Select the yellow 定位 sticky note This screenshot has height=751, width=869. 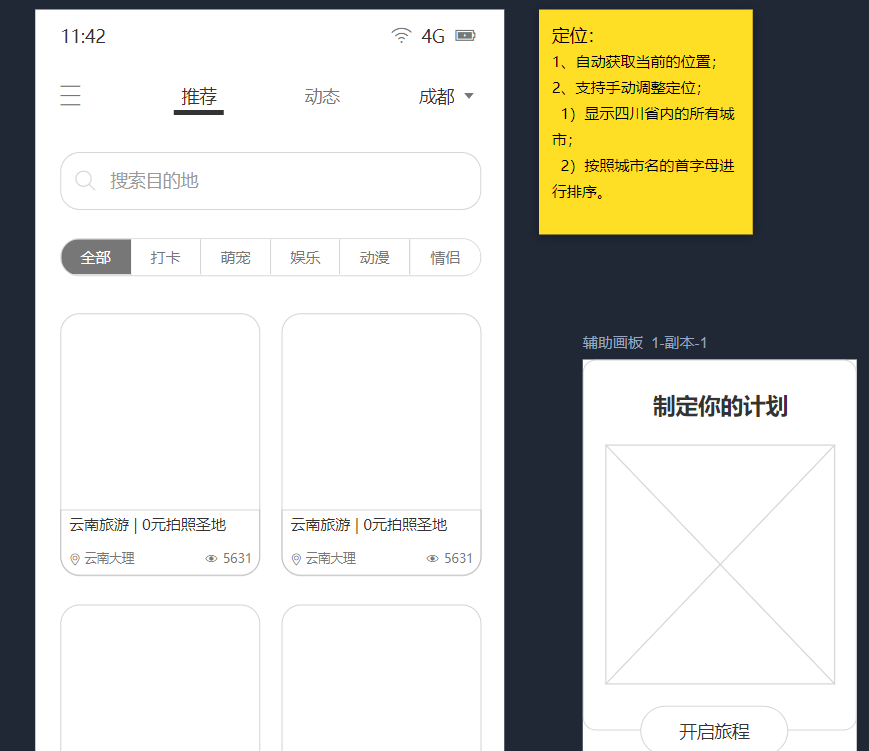pos(646,122)
